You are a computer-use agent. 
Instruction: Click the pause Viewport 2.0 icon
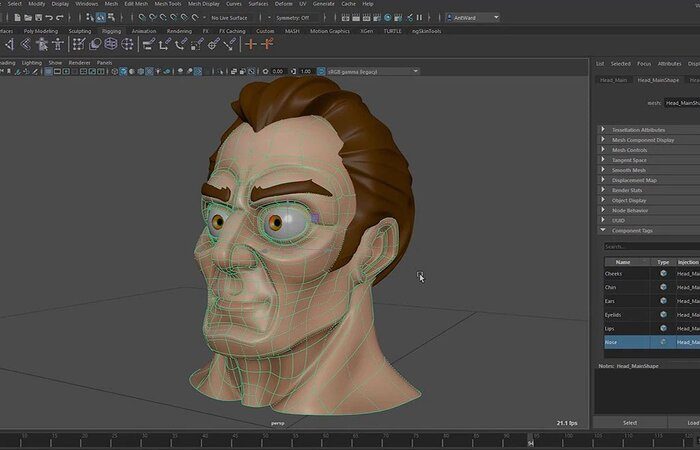(x=419, y=17)
